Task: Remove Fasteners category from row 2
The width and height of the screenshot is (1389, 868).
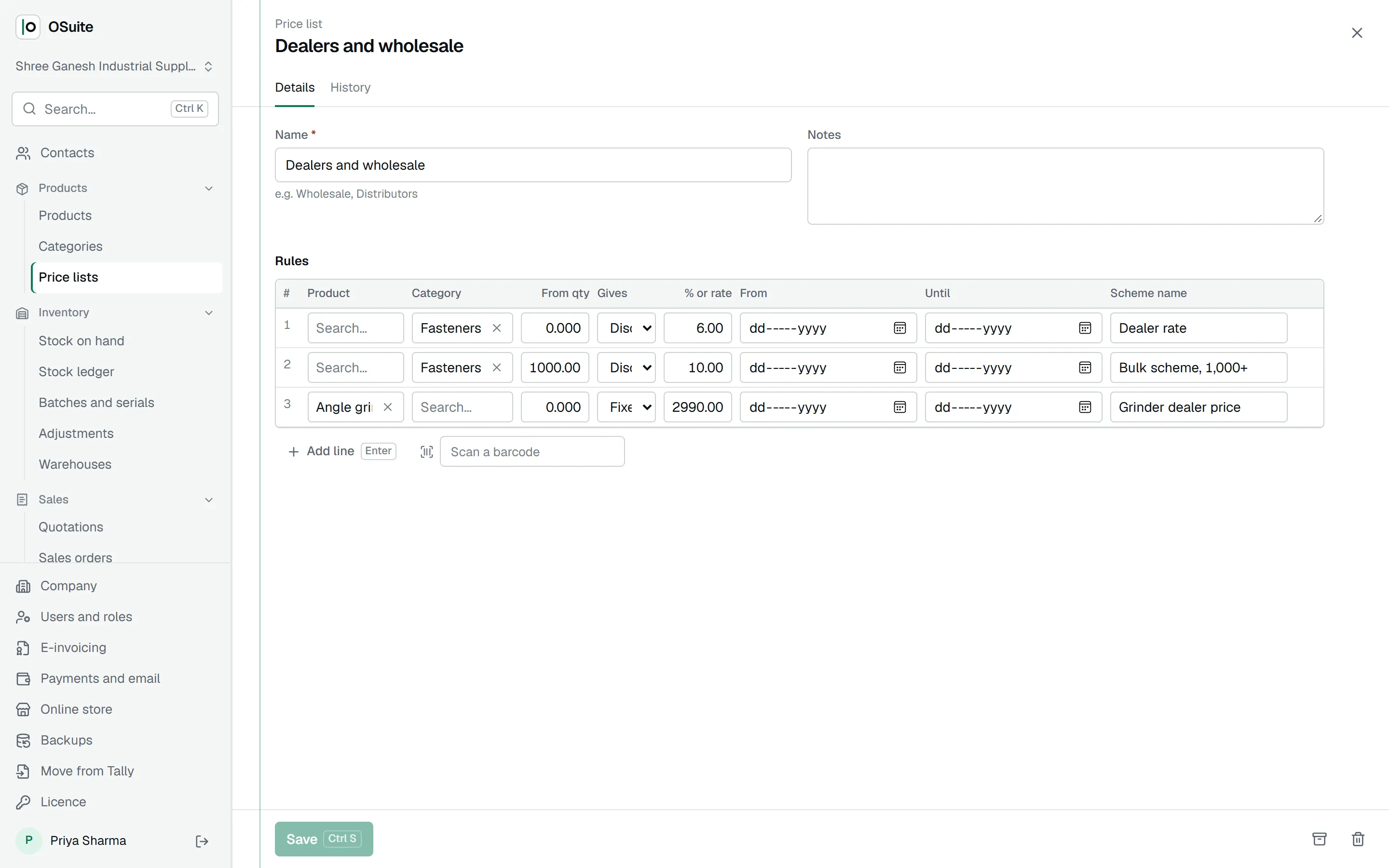Action: click(x=496, y=367)
